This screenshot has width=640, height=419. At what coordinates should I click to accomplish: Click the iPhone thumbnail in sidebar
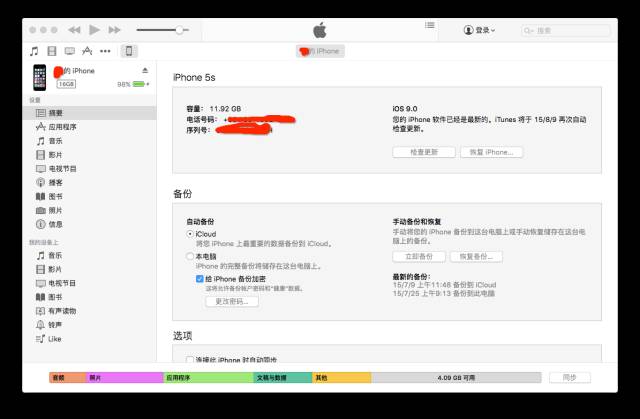click(x=40, y=77)
